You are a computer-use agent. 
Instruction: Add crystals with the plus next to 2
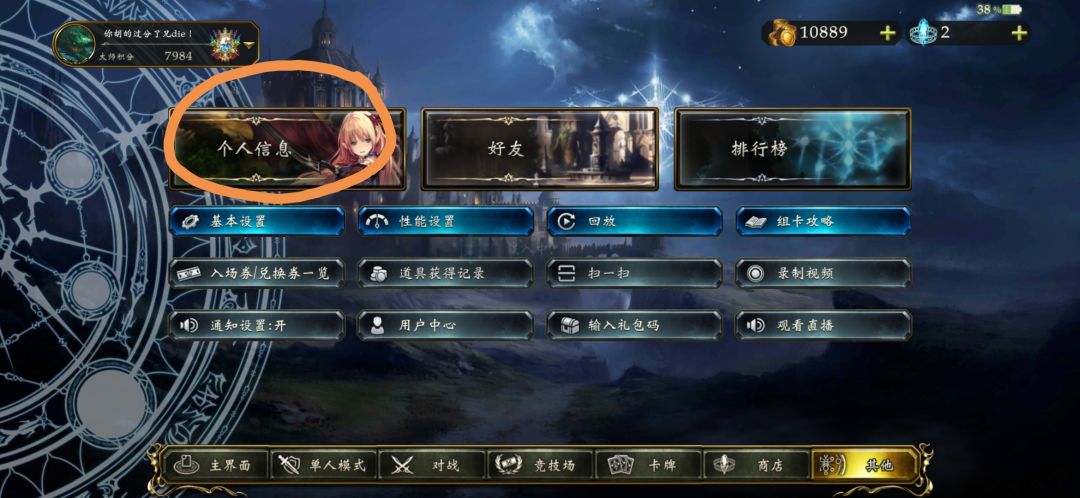(1018, 33)
